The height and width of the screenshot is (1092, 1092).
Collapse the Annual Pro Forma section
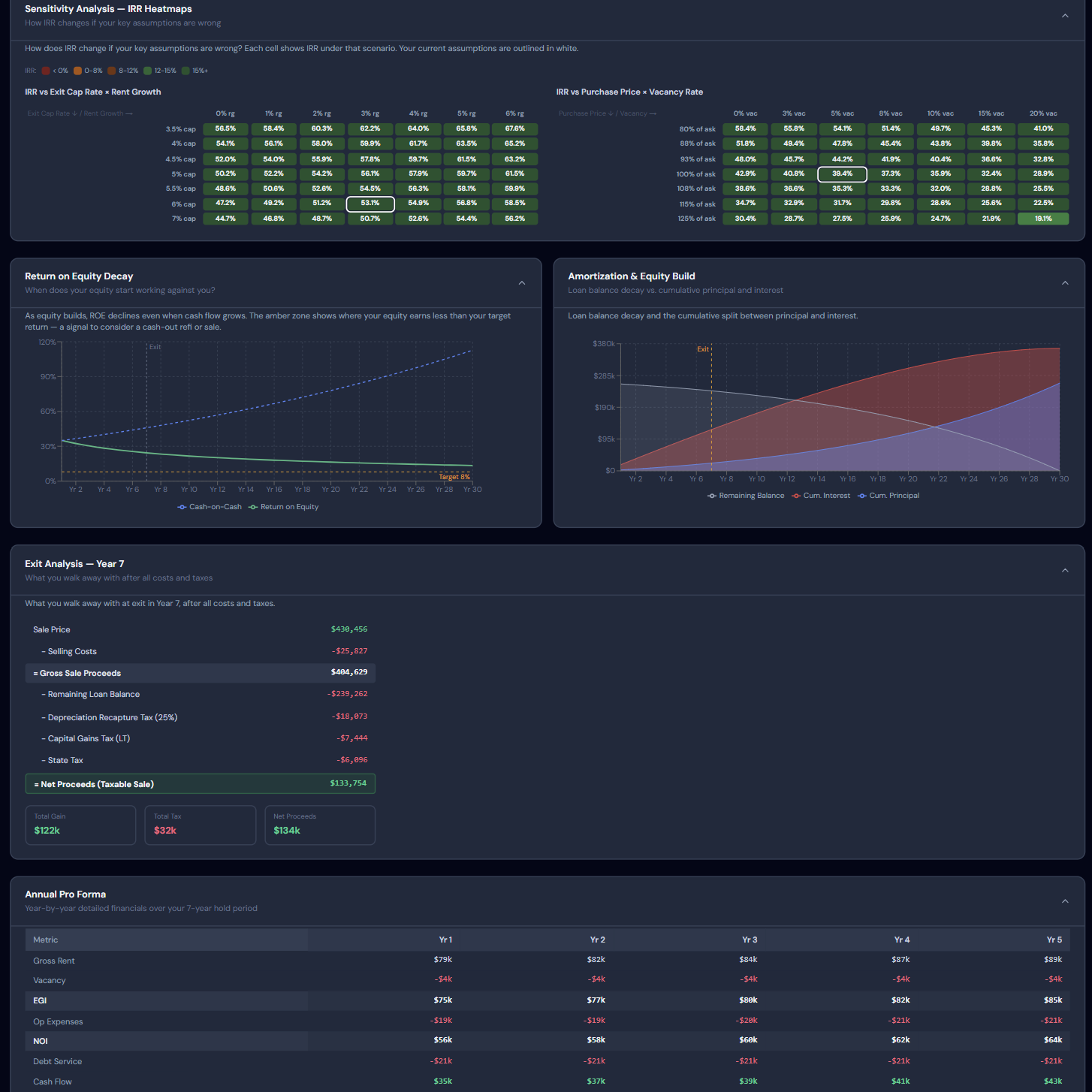1064,901
